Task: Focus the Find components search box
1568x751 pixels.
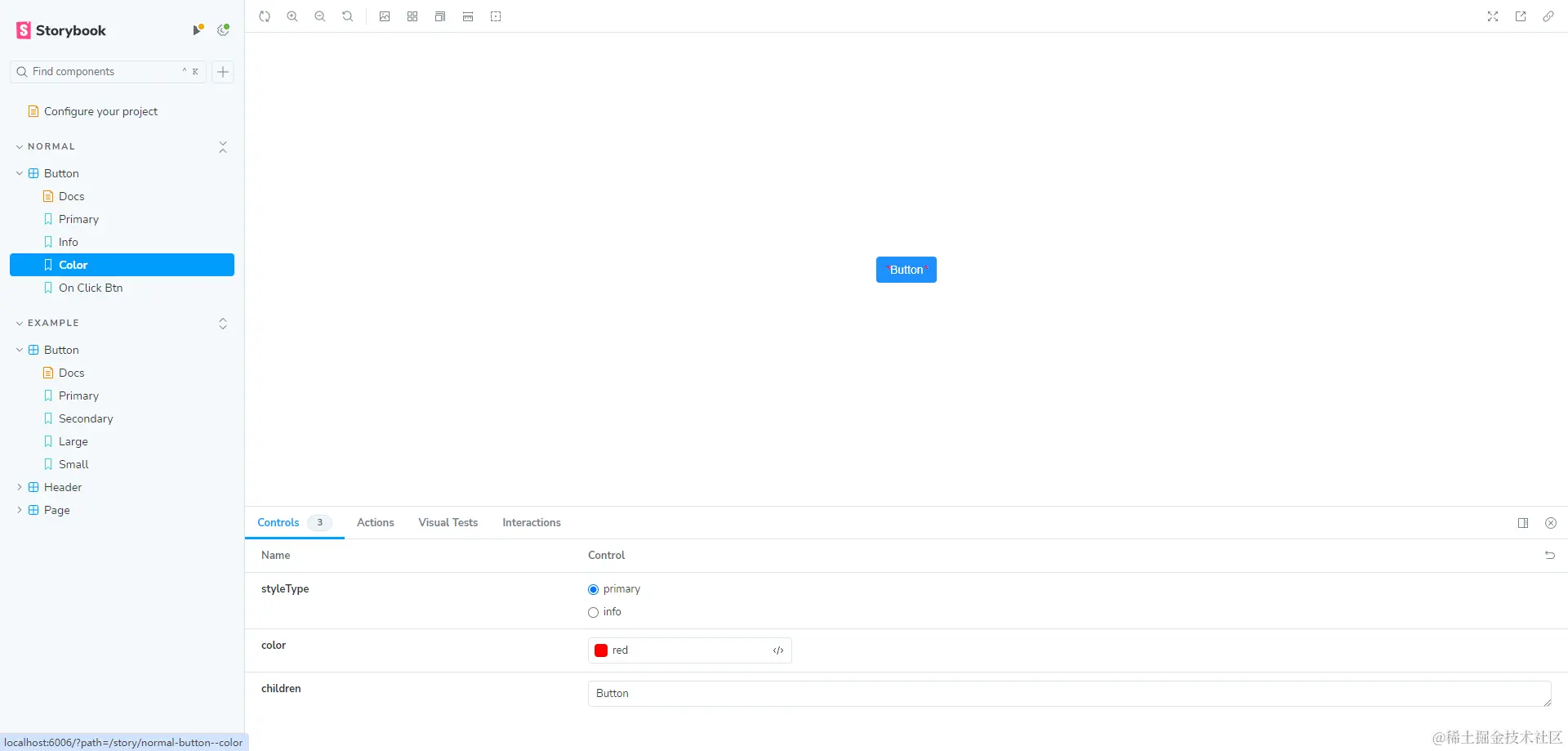Action: point(108,72)
